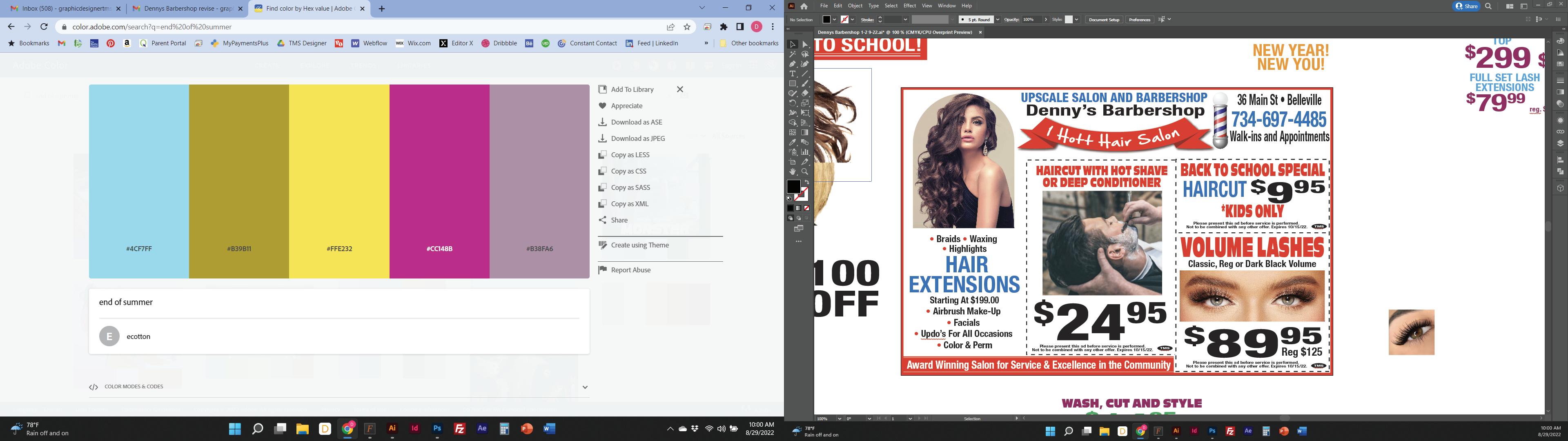
Task: Select the Lasso tool
Action: click(x=805, y=54)
